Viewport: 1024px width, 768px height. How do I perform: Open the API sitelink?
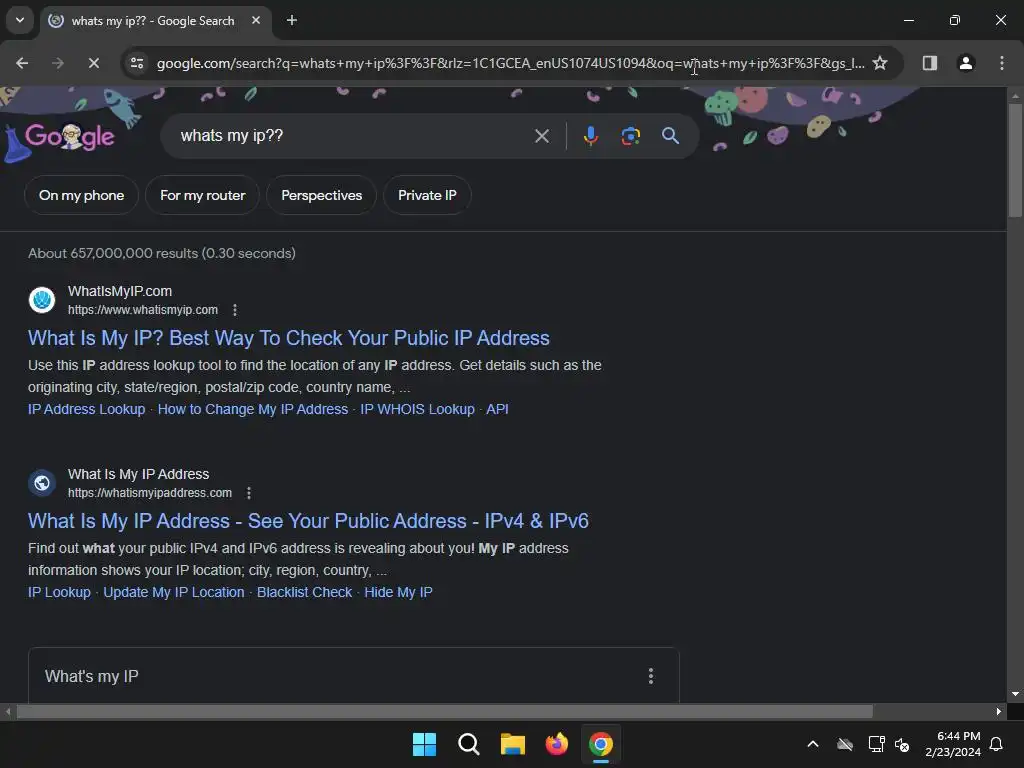[497, 409]
